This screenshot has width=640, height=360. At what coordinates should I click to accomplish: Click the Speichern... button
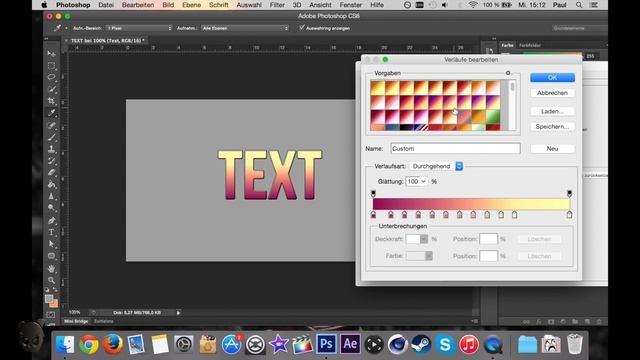pos(552,127)
